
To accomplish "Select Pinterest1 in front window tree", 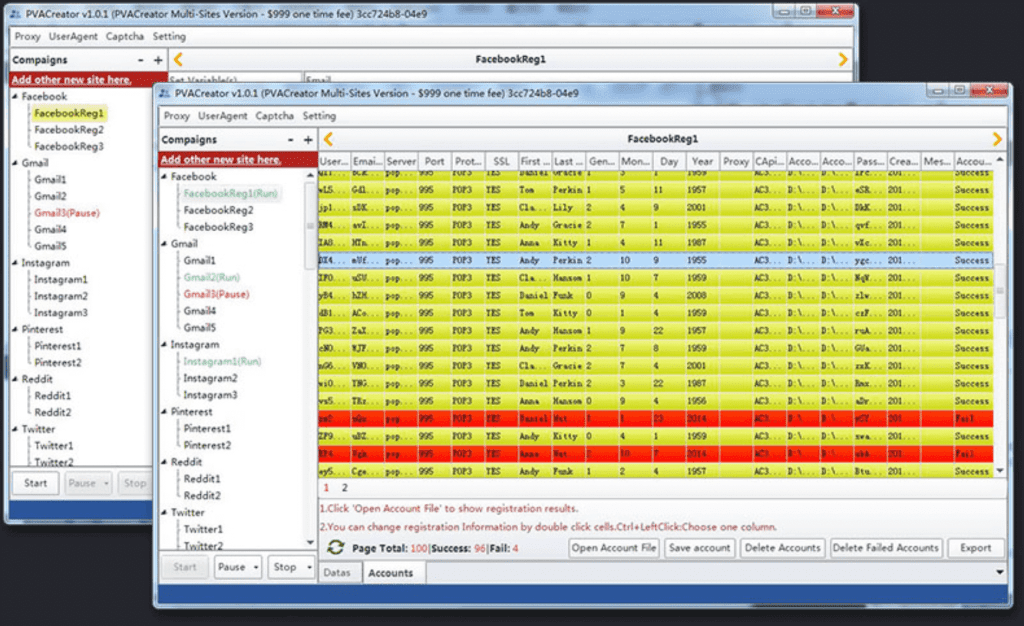I will coord(207,429).
